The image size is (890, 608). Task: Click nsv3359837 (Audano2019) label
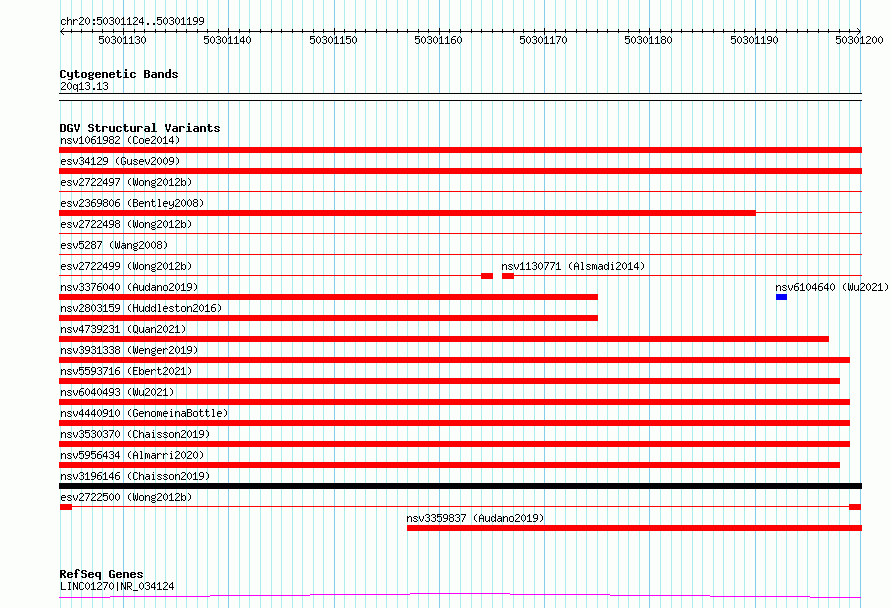(x=475, y=518)
